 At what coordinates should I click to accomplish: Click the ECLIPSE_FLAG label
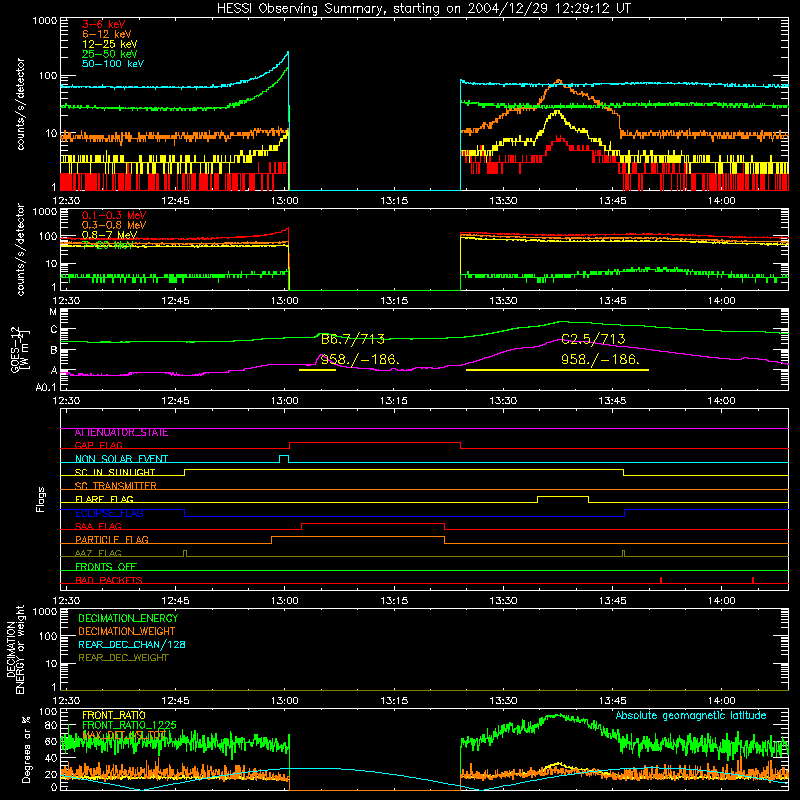click(x=109, y=513)
